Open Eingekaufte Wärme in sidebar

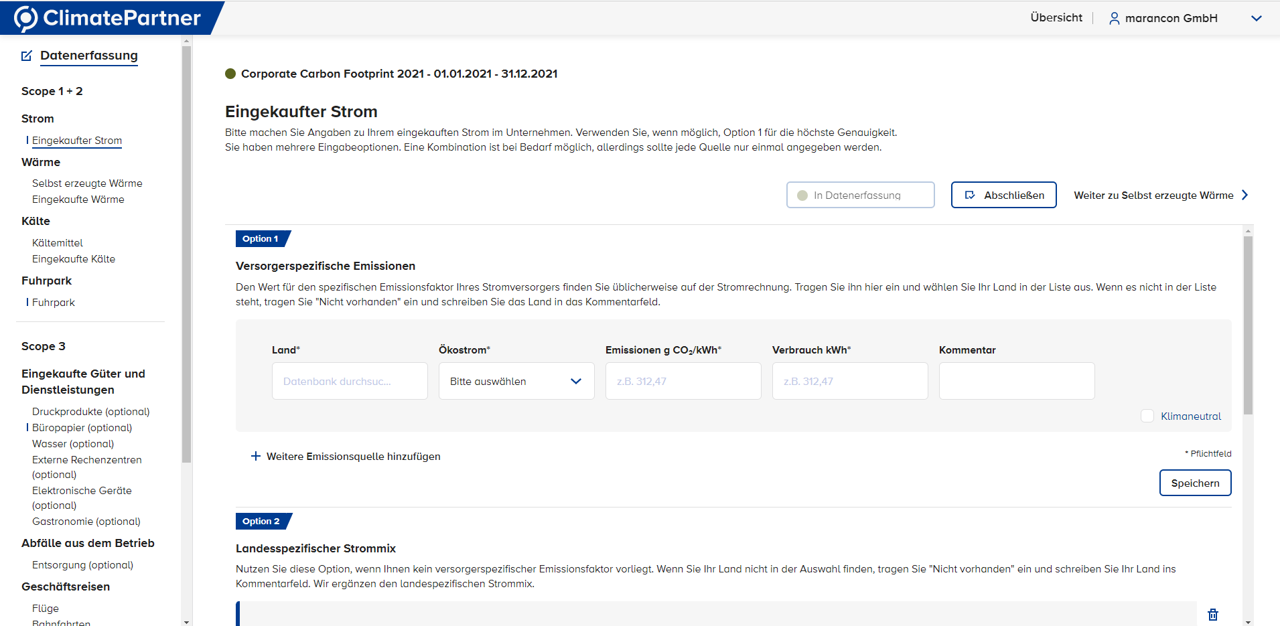pyautogui.click(x=78, y=199)
